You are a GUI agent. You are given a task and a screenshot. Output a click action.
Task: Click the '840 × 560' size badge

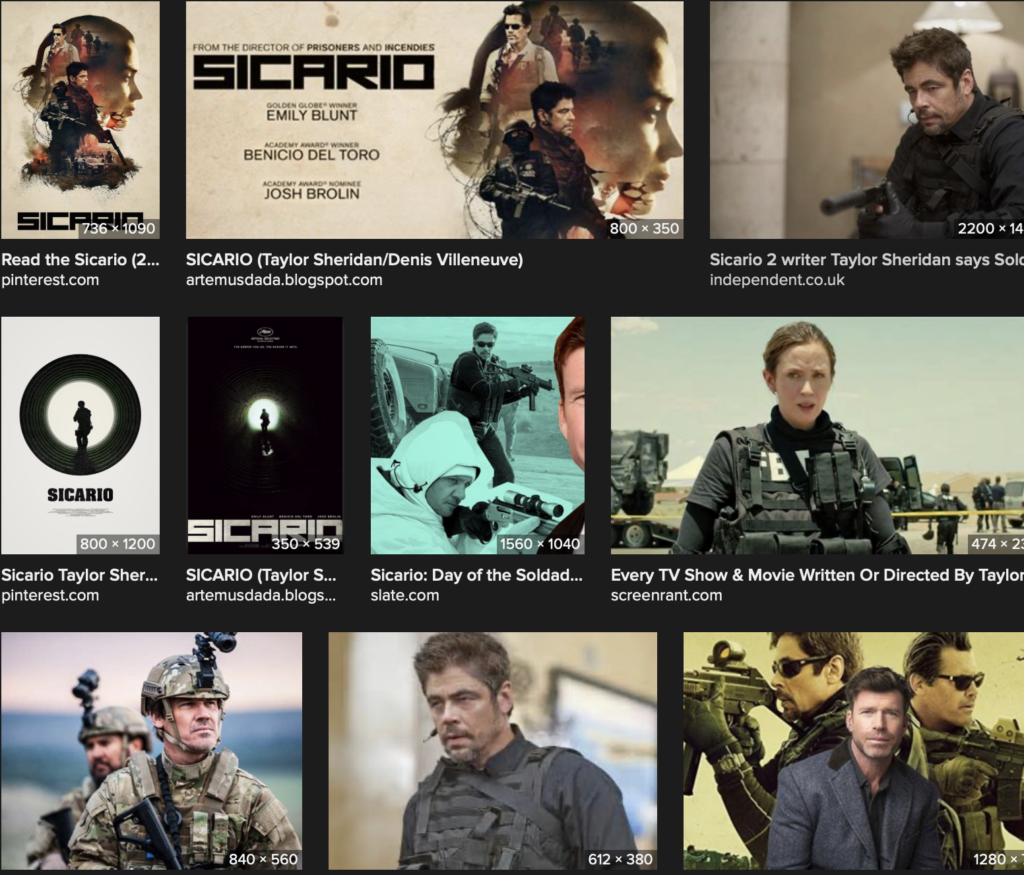coord(263,859)
